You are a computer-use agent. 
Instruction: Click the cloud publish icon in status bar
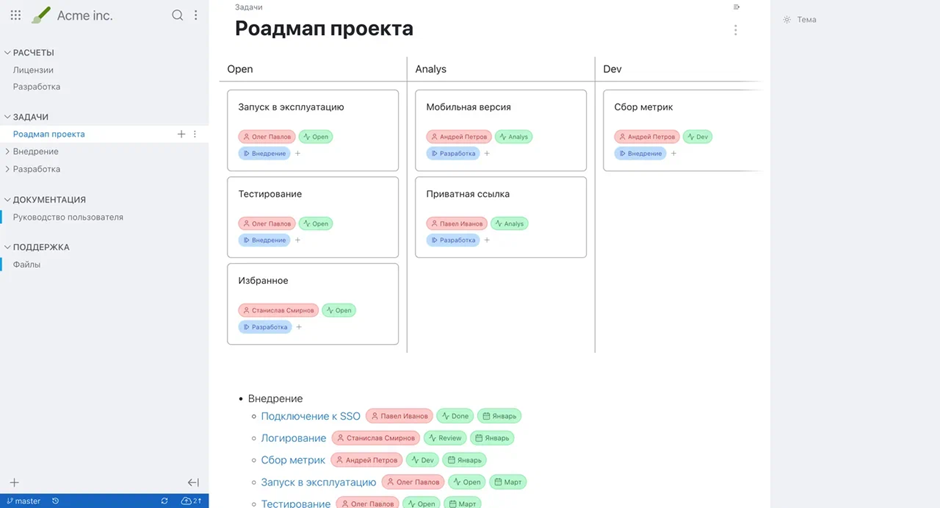pos(191,501)
